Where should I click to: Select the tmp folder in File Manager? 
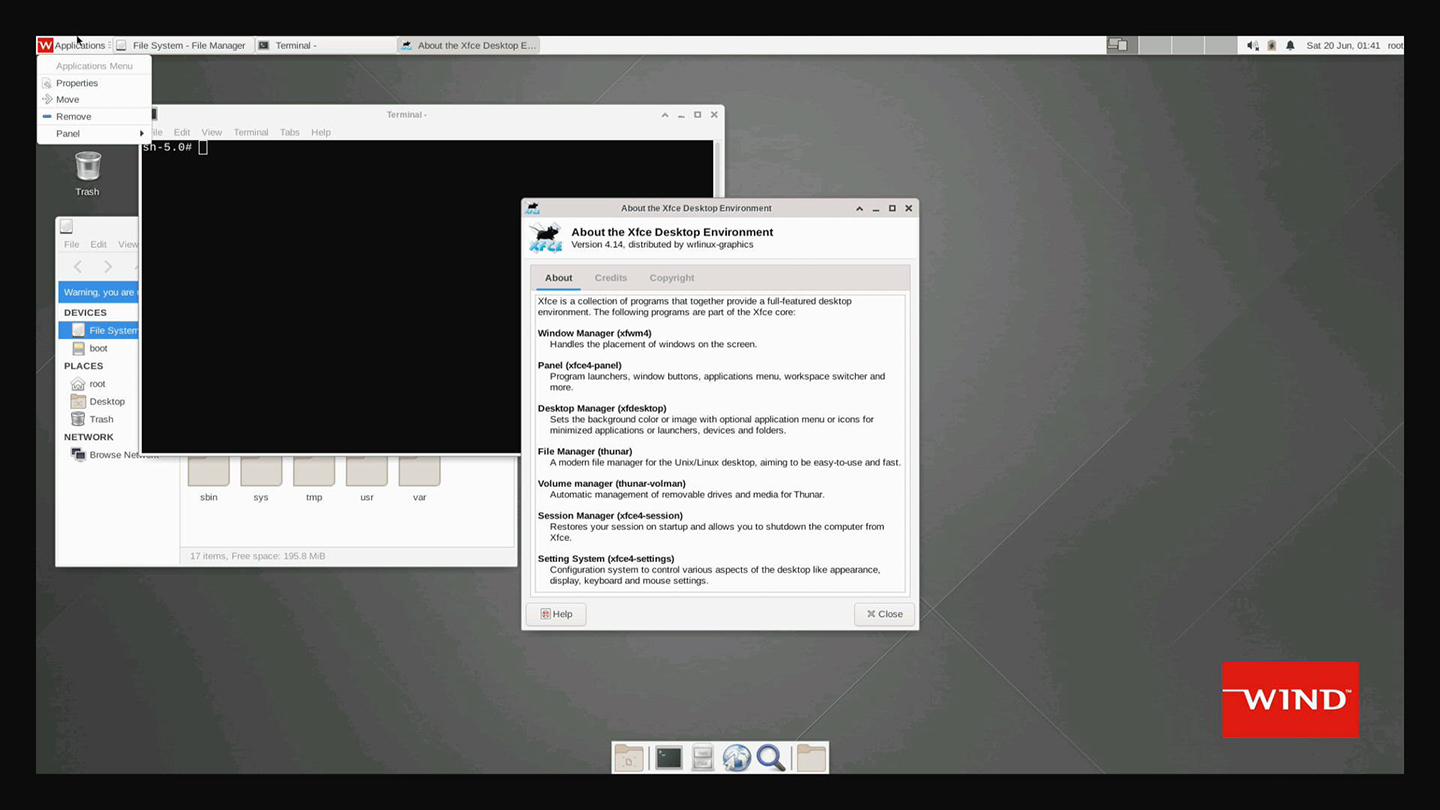[x=314, y=479]
